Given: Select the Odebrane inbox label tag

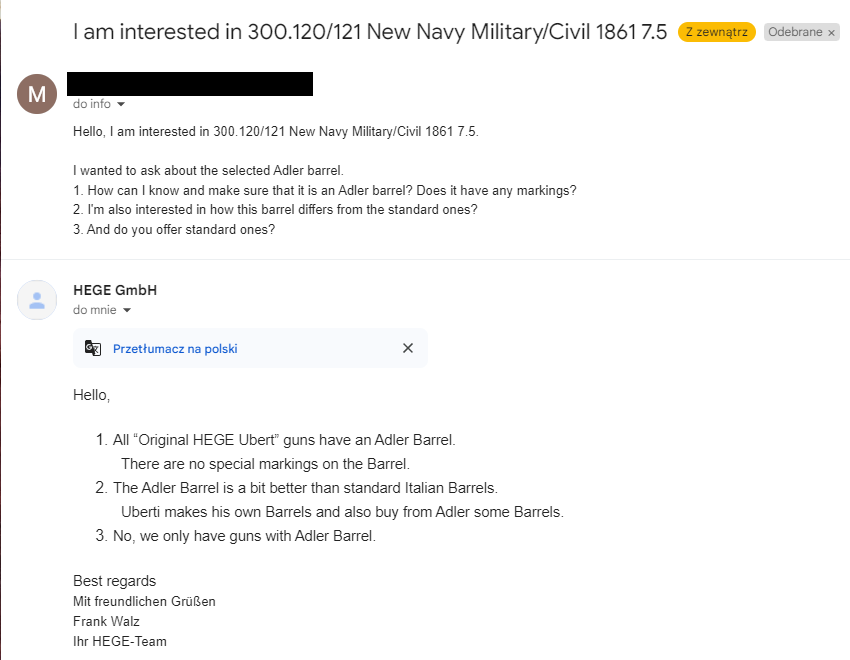Looking at the screenshot, I should (x=795, y=32).
